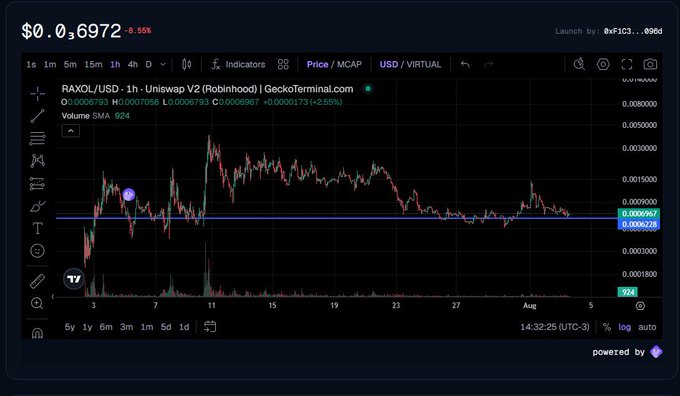This screenshot has width=680, height=396.
Task: Click the TradingView logo
Action: [x=74, y=279]
